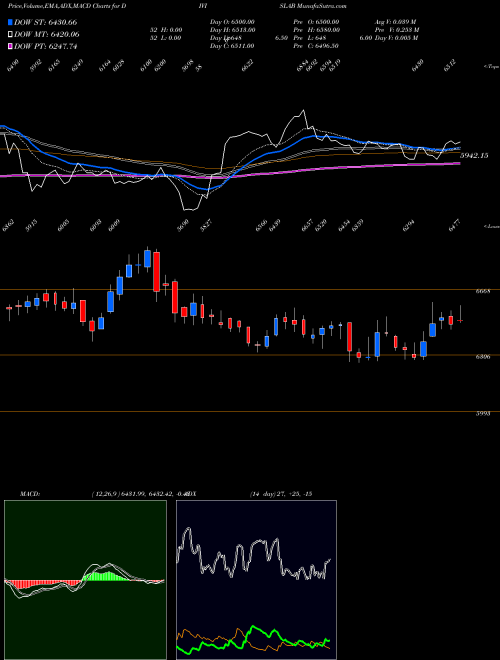500x660 pixels.
Task: Select the 'Pre H: 6580.00' value
Action: click(316, 30)
